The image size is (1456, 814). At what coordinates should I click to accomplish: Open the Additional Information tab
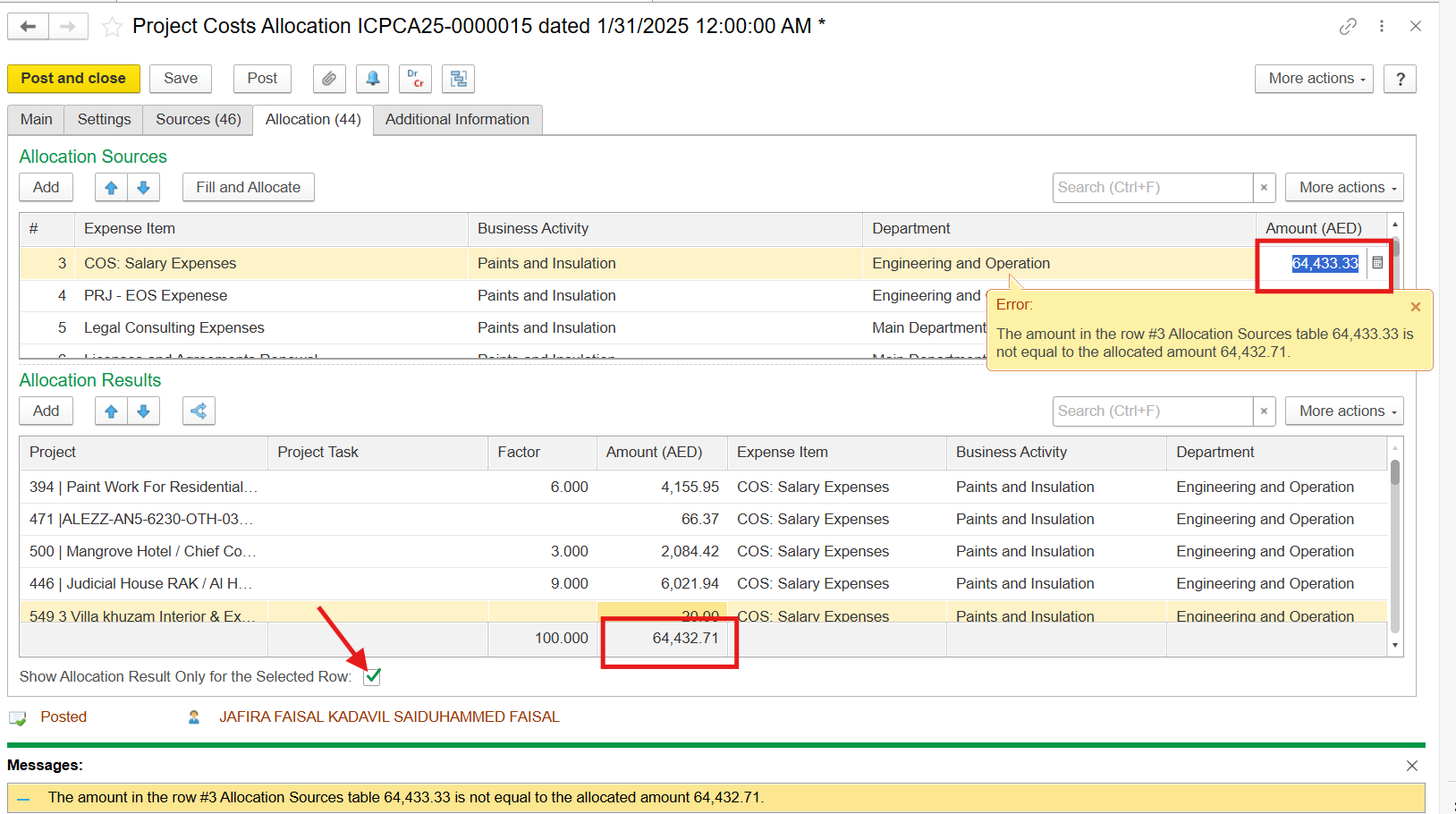[x=457, y=119]
